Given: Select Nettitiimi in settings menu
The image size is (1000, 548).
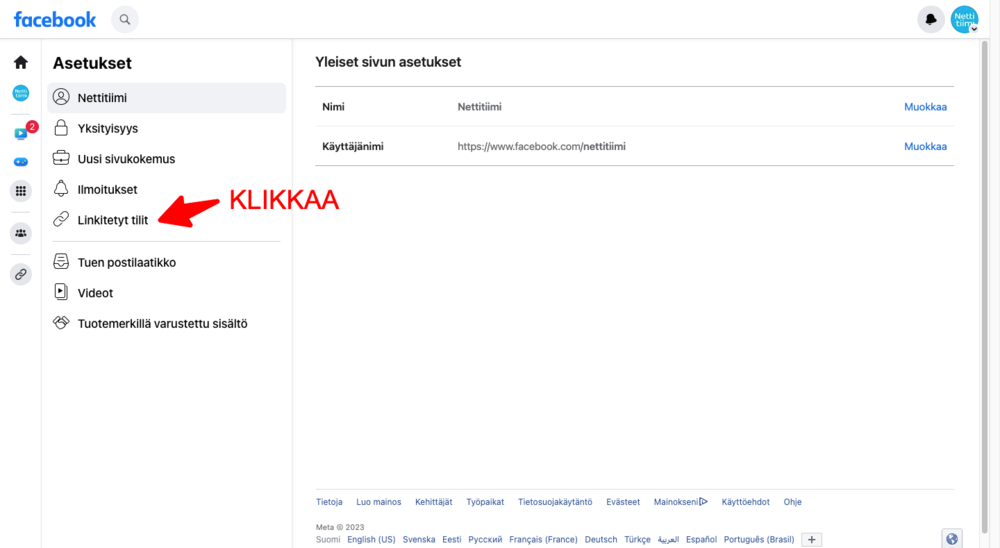Looking at the screenshot, I should [166, 98].
